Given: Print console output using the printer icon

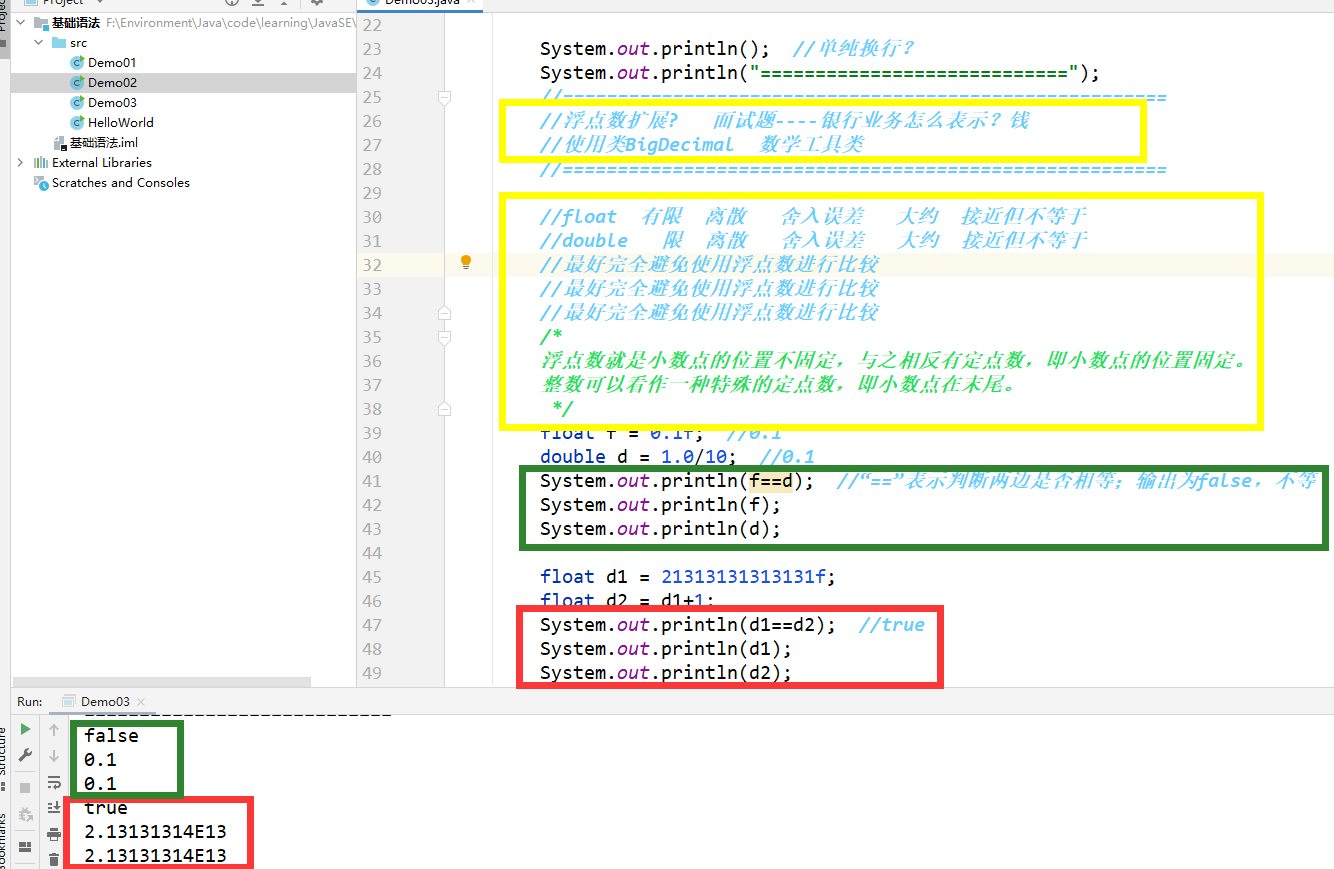Looking at the screenshot, I should [x=54, y=834].
